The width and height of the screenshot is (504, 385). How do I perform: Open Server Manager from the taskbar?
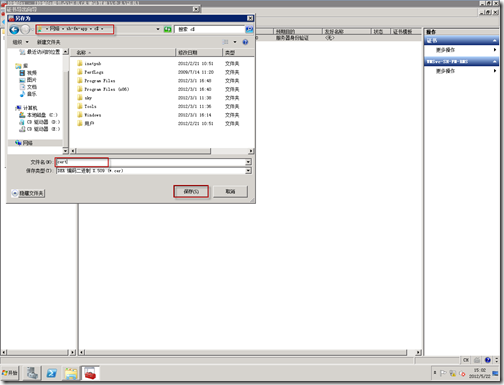pos(32,373)
